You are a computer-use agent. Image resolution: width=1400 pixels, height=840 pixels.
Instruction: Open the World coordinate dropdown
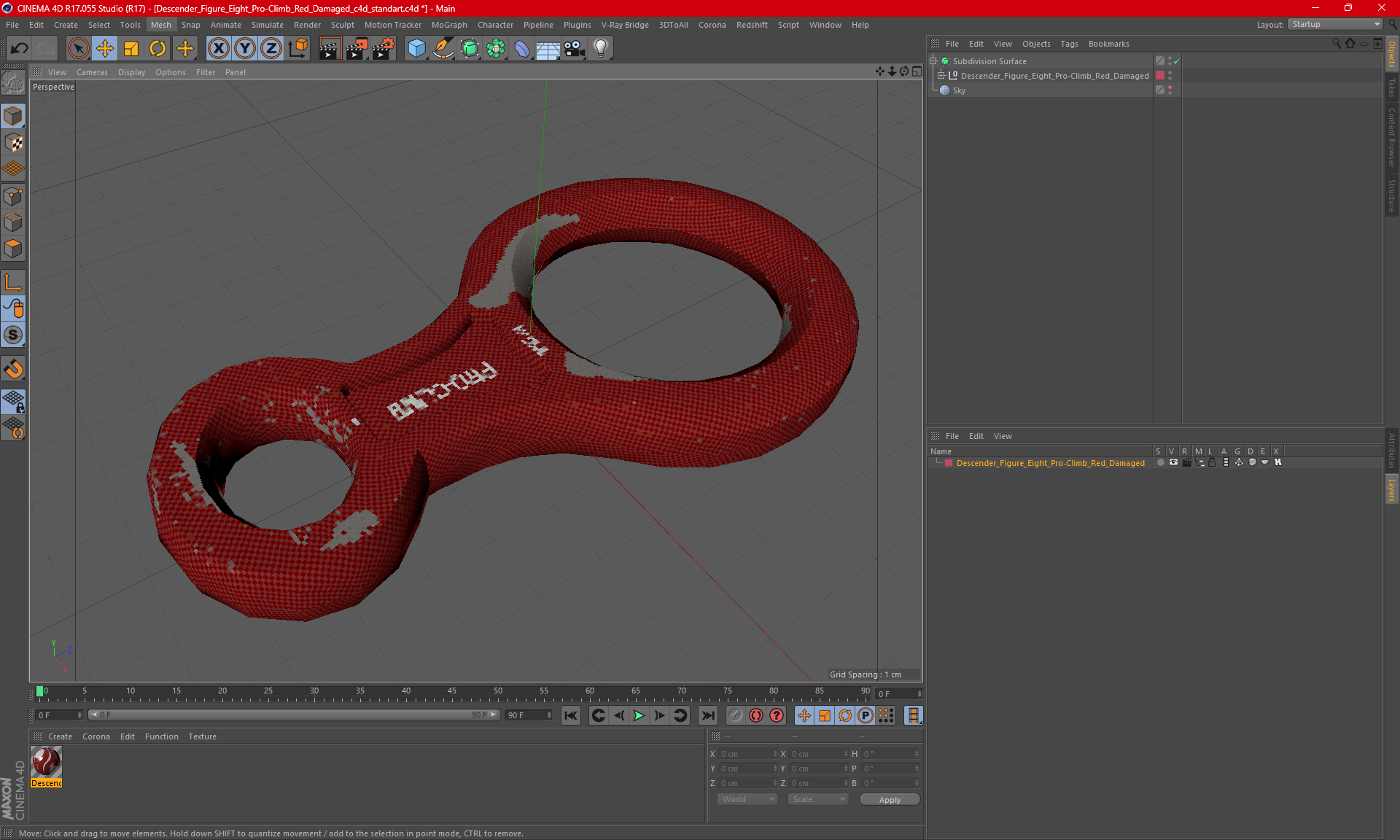[x=747, y=799]
